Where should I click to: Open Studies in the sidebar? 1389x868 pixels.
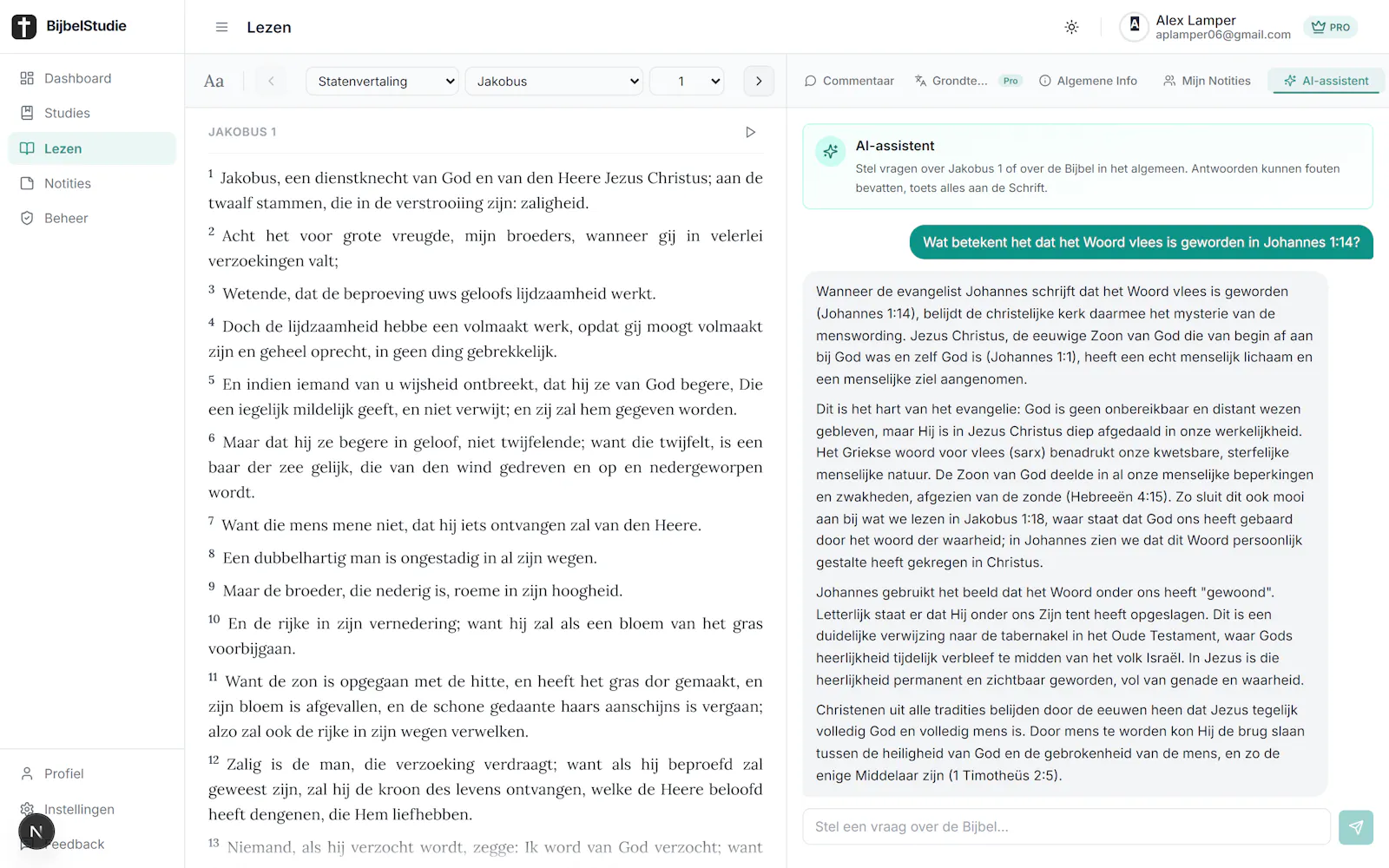tap(92, 113)
